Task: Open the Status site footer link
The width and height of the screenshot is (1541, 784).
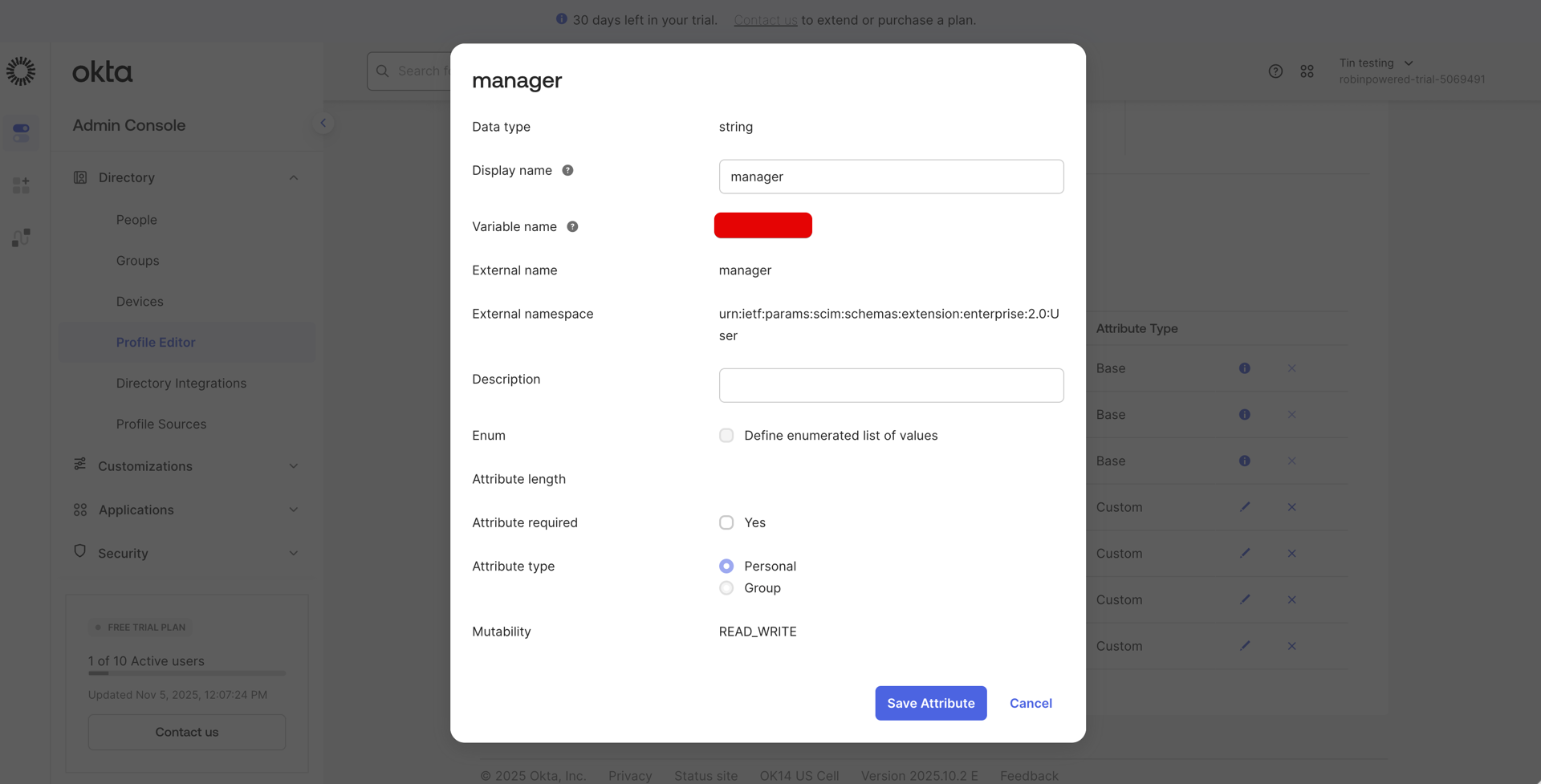Action: tap(705, 776)
